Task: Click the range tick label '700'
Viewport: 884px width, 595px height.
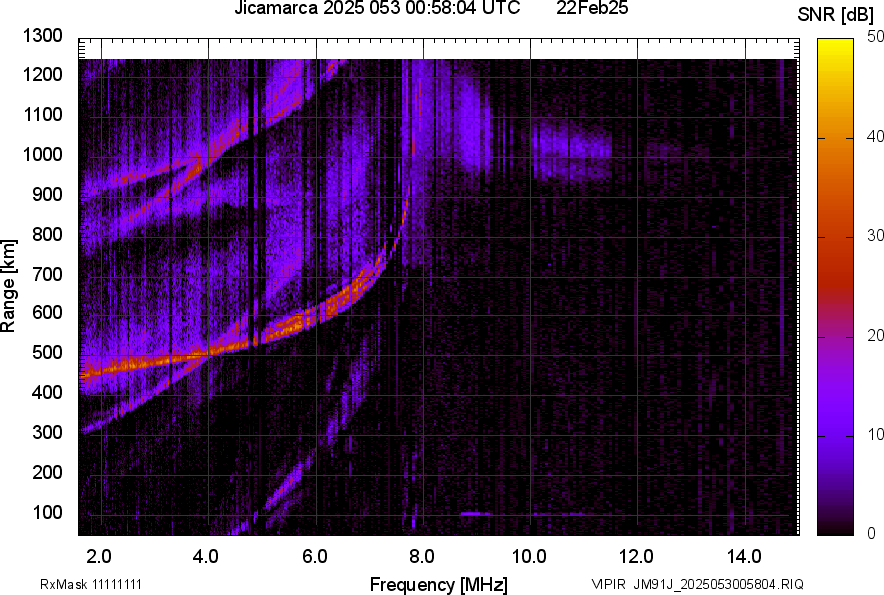Action: click(x=47, y=274)
